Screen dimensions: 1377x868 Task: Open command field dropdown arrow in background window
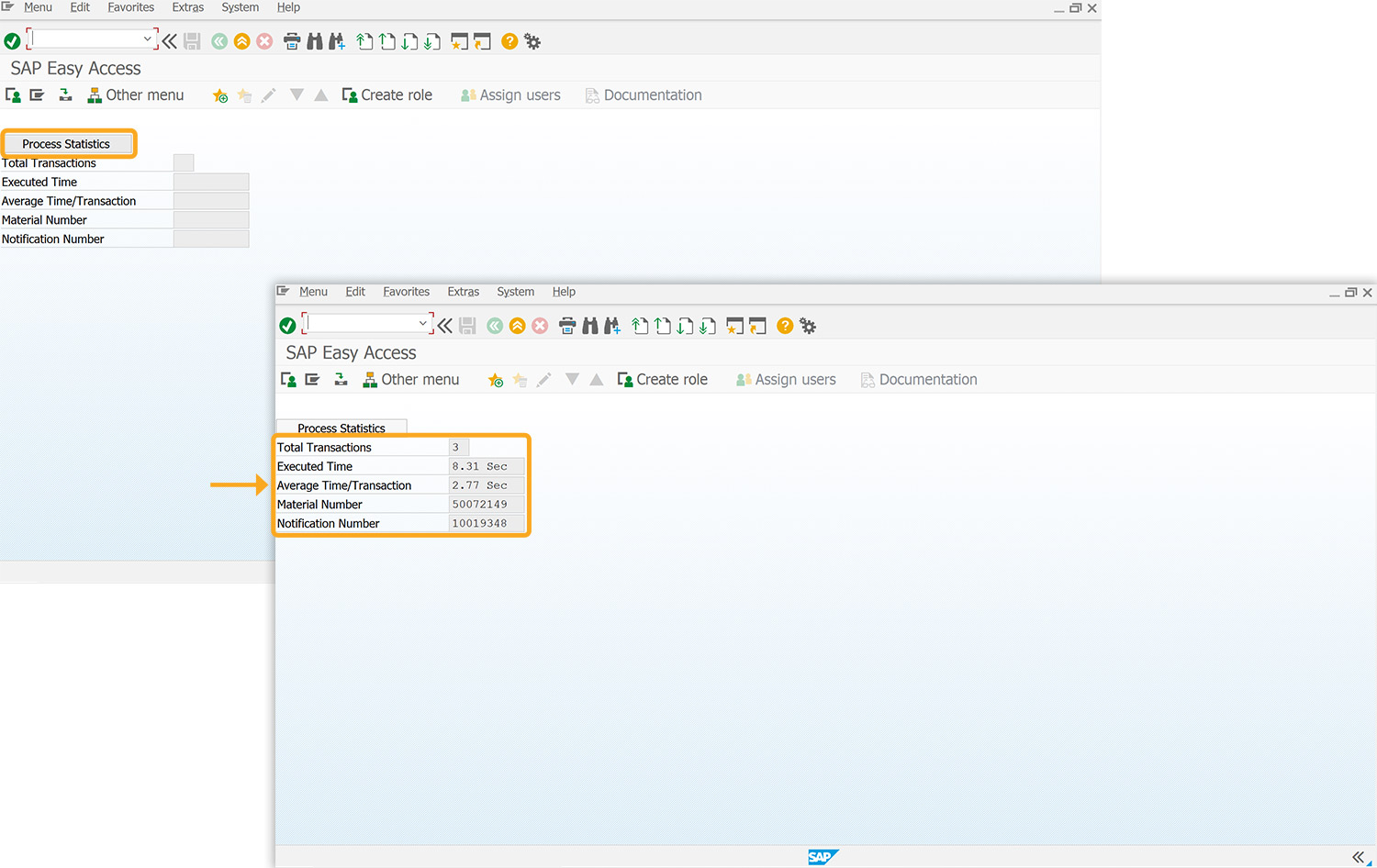(147, 39)
